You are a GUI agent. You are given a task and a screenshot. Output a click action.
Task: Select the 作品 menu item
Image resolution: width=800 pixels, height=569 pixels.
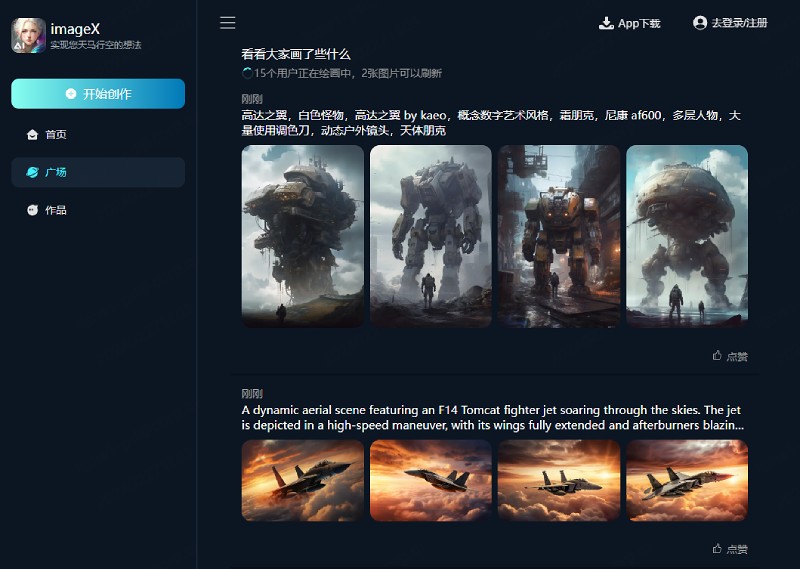click(56, 210)
